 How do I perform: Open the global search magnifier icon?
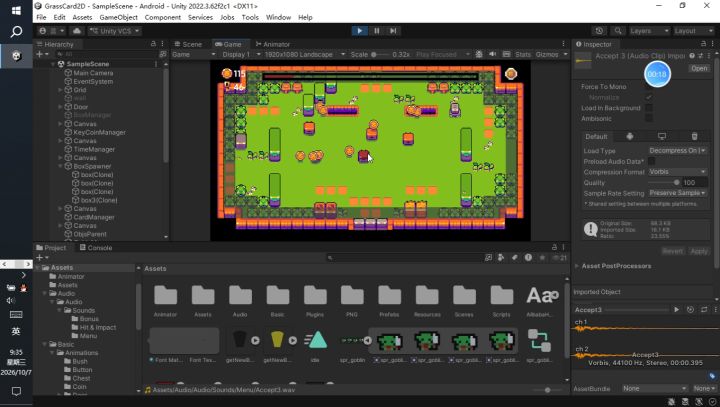tap(618, 31)
